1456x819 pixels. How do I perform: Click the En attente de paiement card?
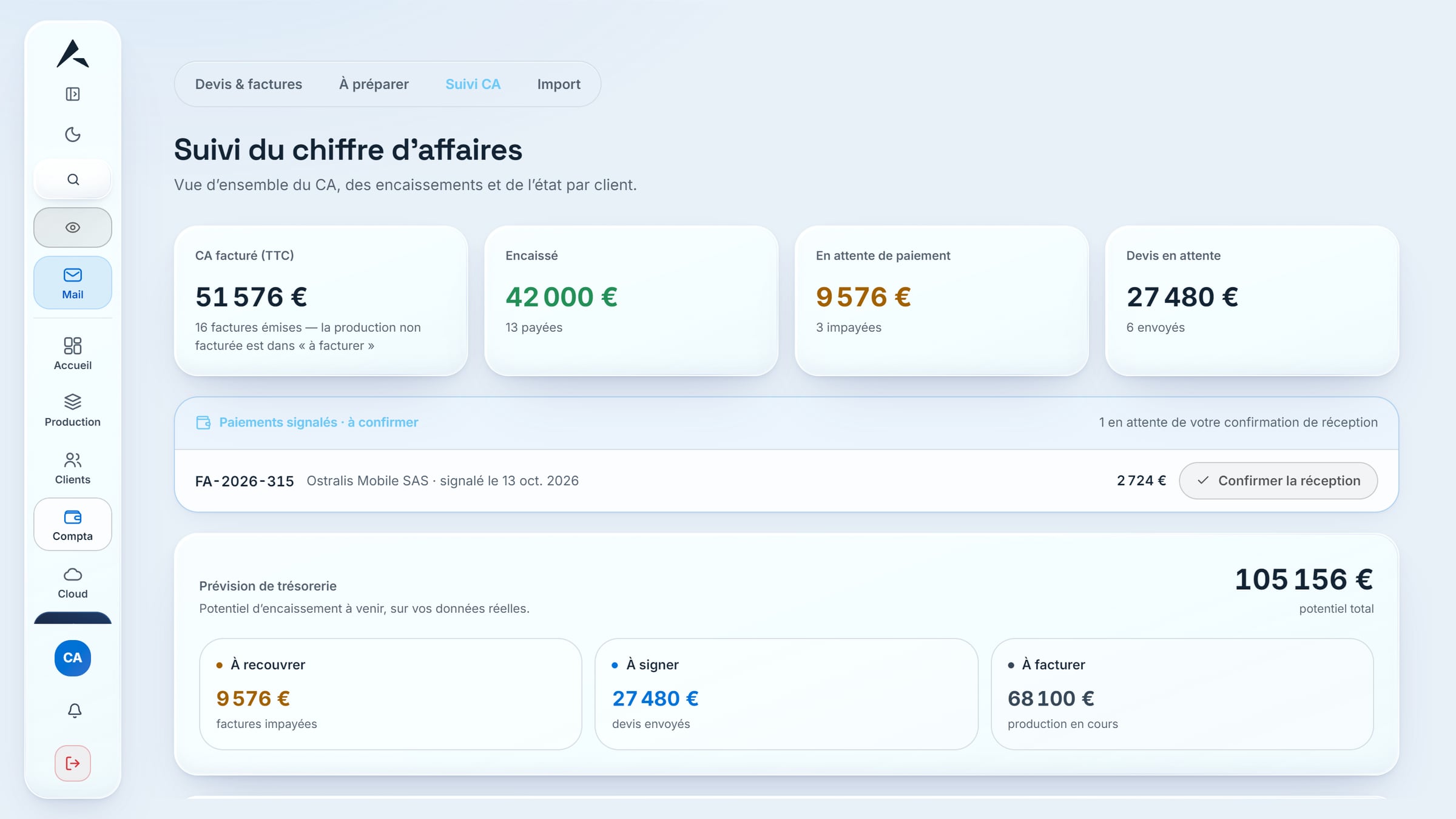tap(942, 301)
